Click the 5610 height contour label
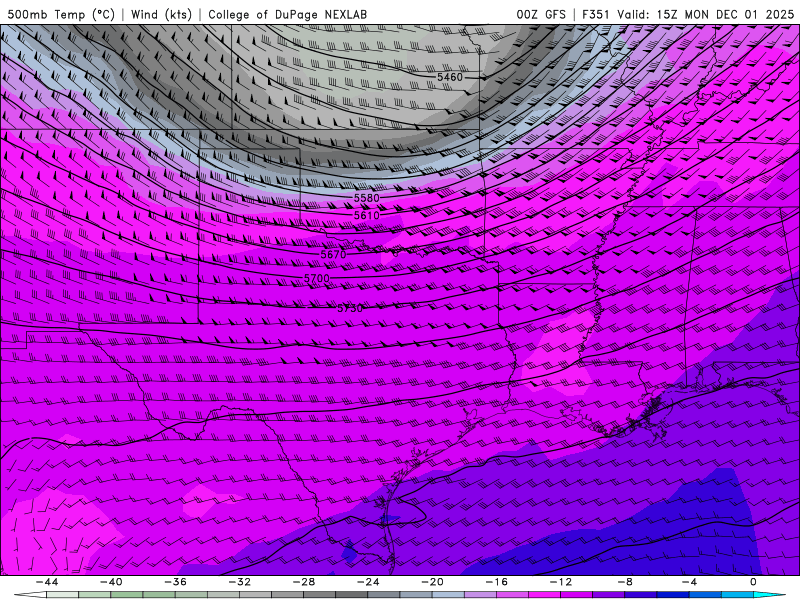The image size is (800, 600). (x=366, y=215)
